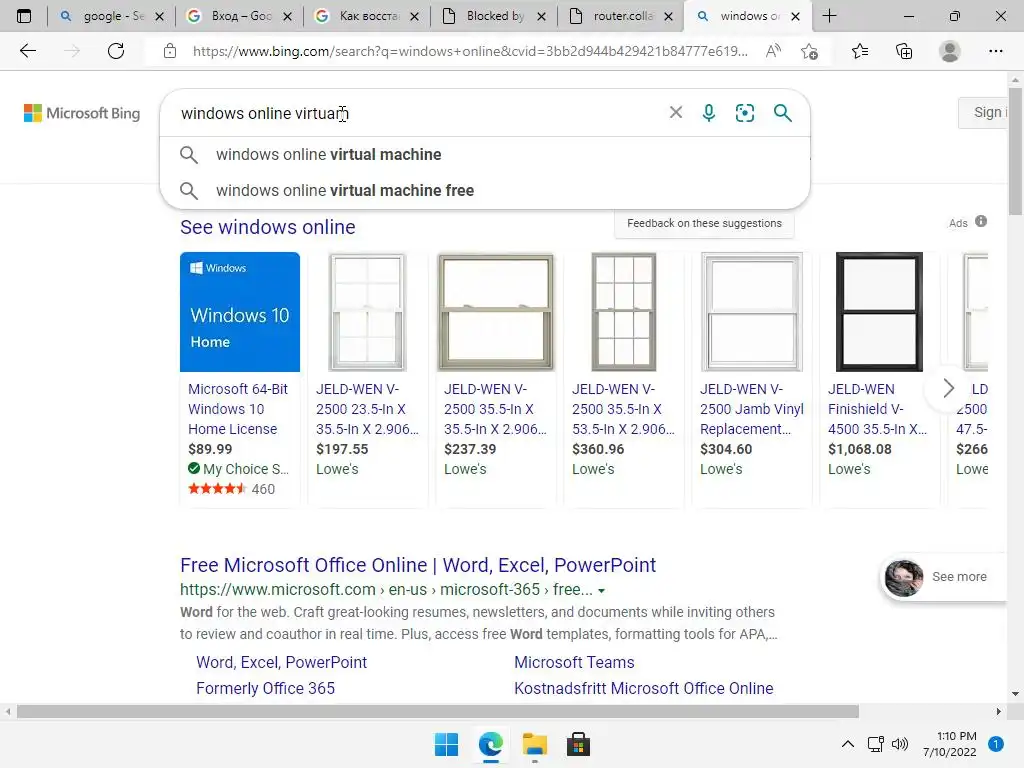Open the tab actions menu icon

pyautogui.click(x=24, y=16)
